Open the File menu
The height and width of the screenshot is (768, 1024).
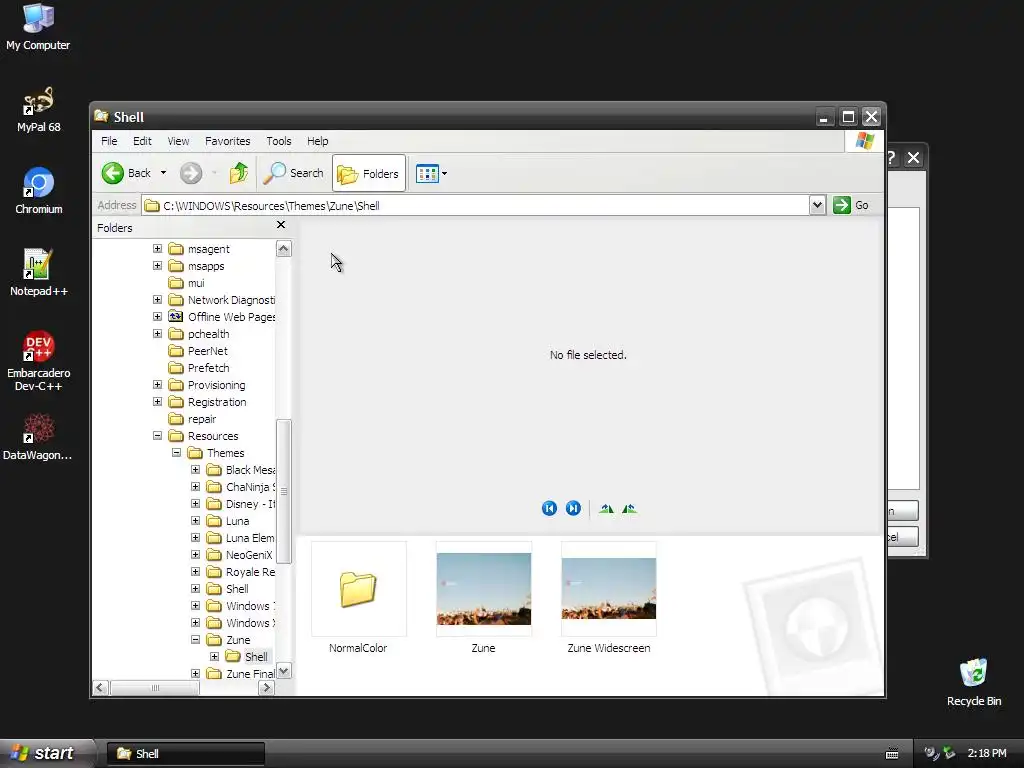(109, 141)
